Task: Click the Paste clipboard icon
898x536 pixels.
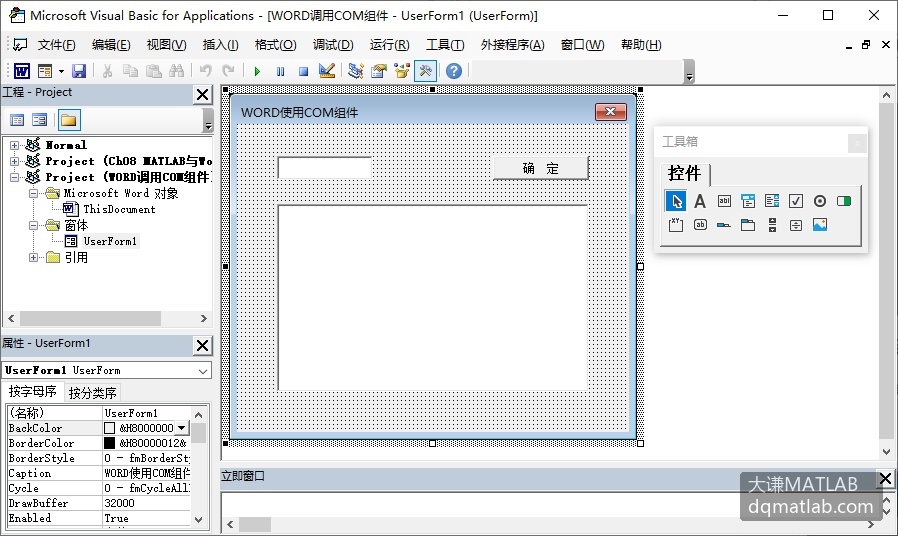Action: click(153, 71)
